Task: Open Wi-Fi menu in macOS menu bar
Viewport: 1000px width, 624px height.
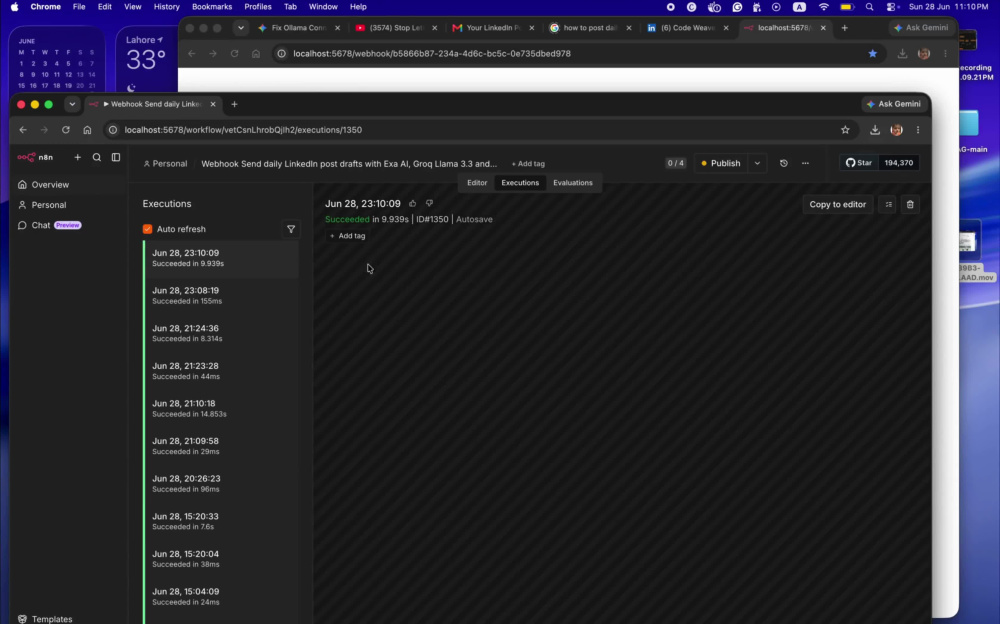Action: [x=823, y=7]
